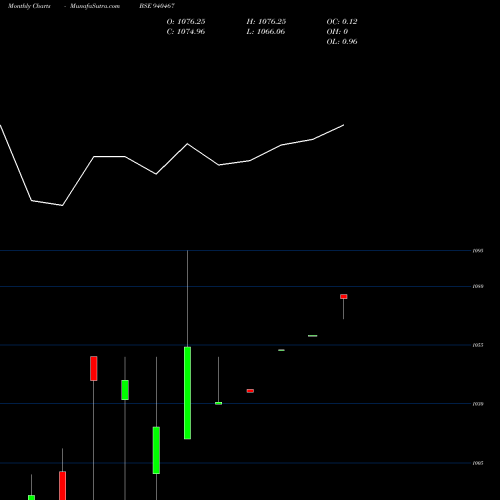Viewport: 500px width, 500px height.
Task: Select the tallest green candle with long upper wick
Action: coord(187,393)
